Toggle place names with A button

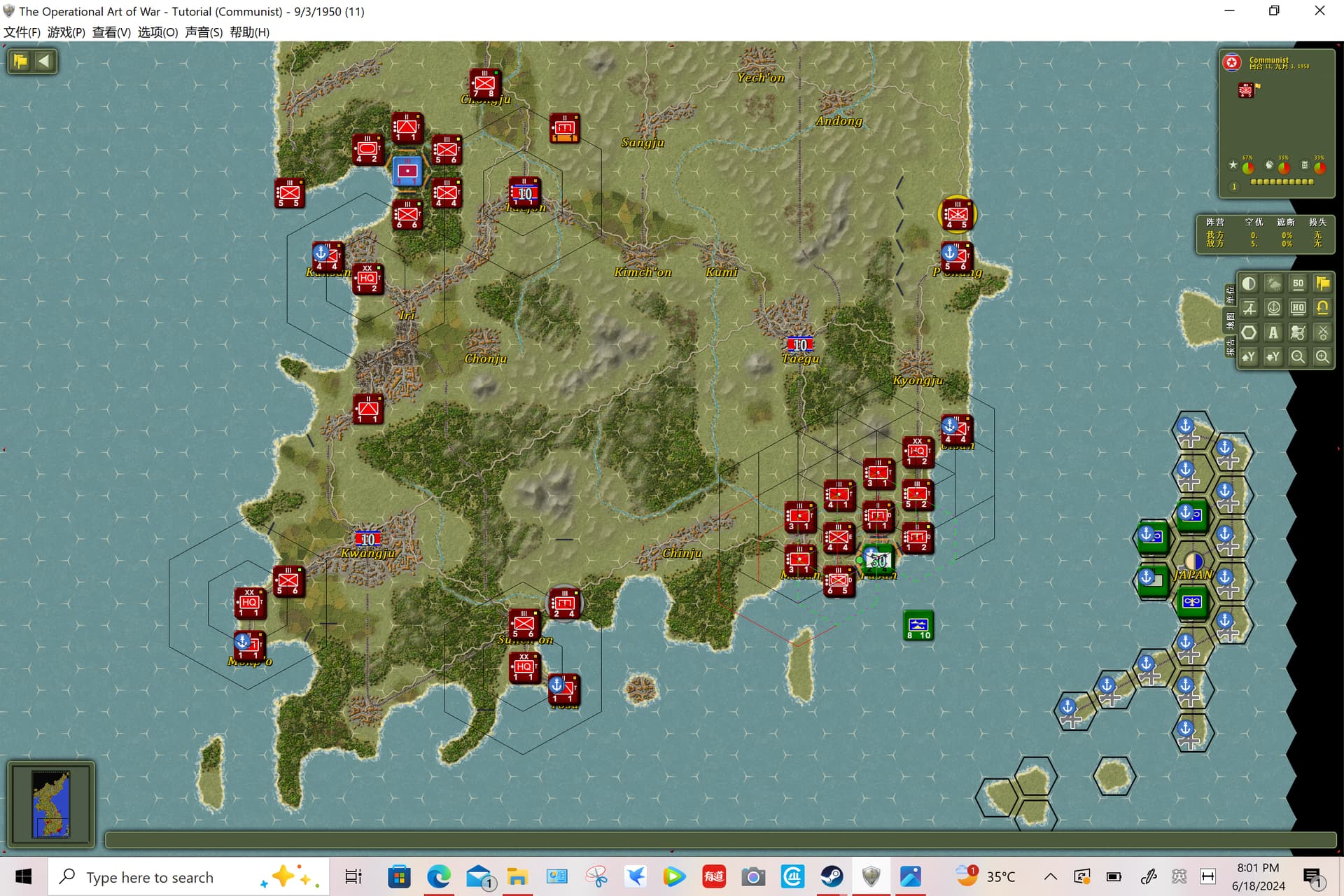point(1273,332)
